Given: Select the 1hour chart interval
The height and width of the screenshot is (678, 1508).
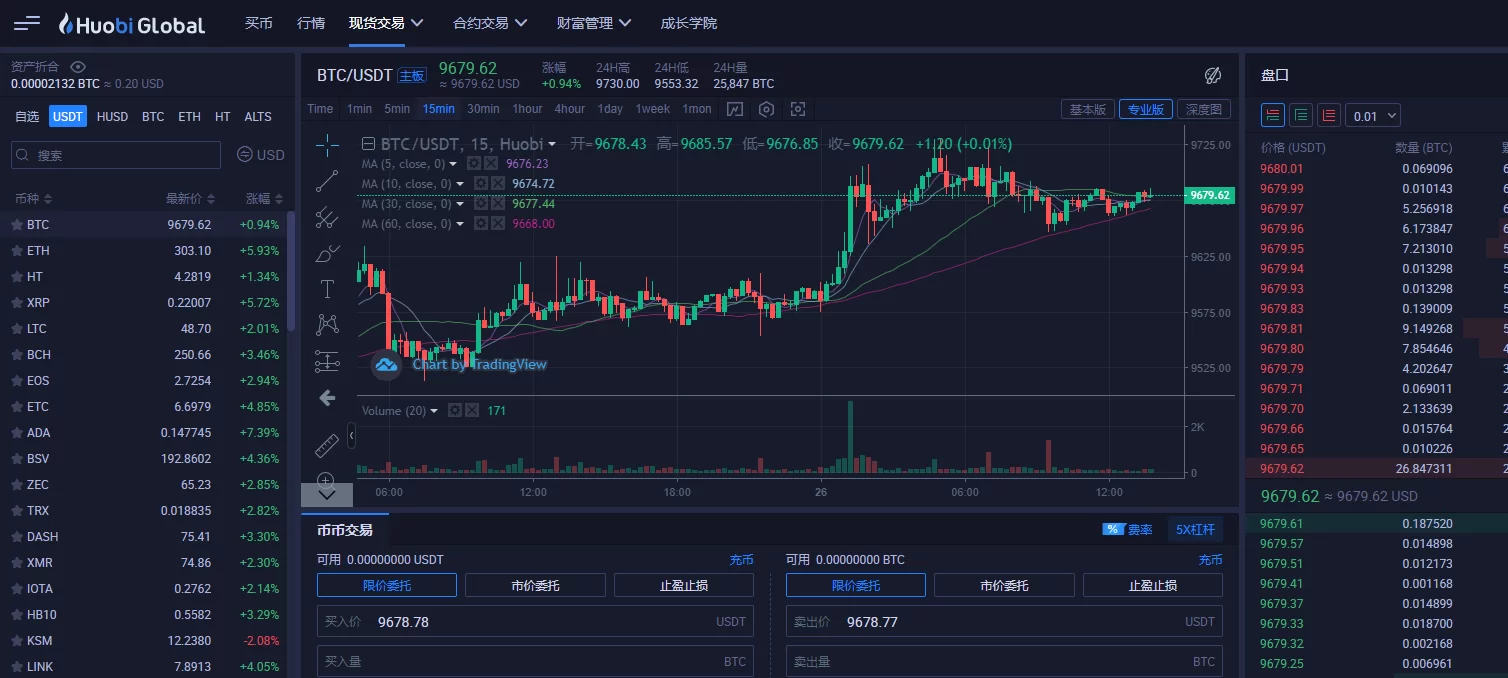Looking at the screenshot, I should (x=527, y=109).
